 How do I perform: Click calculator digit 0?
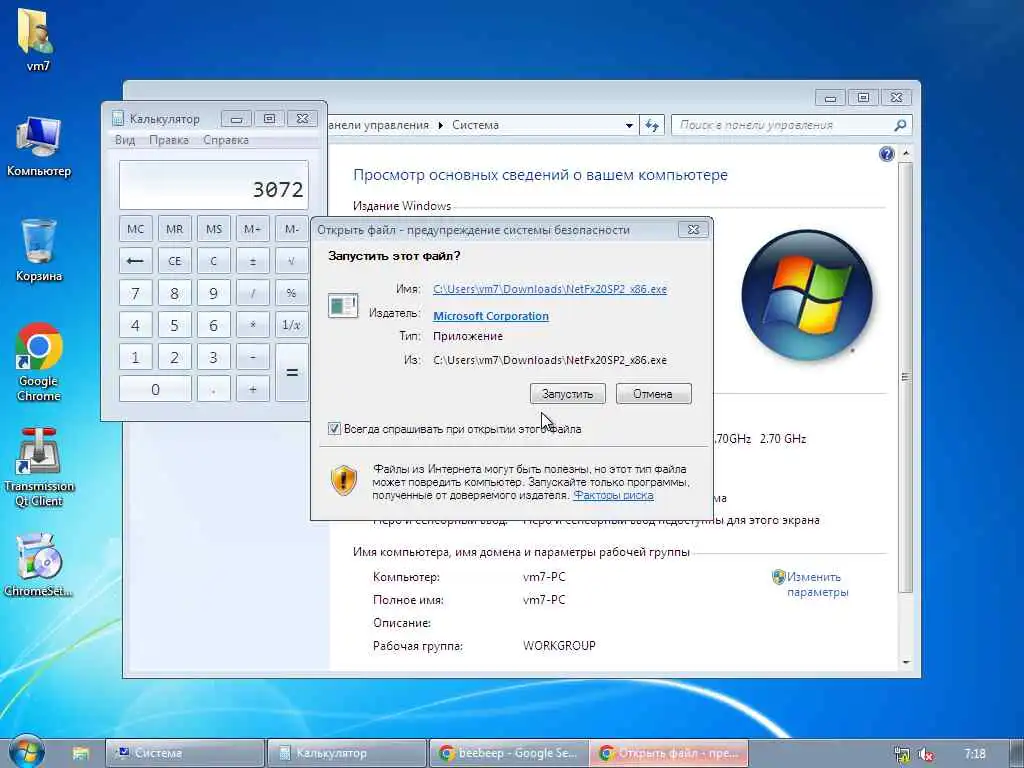pos(155,389)
